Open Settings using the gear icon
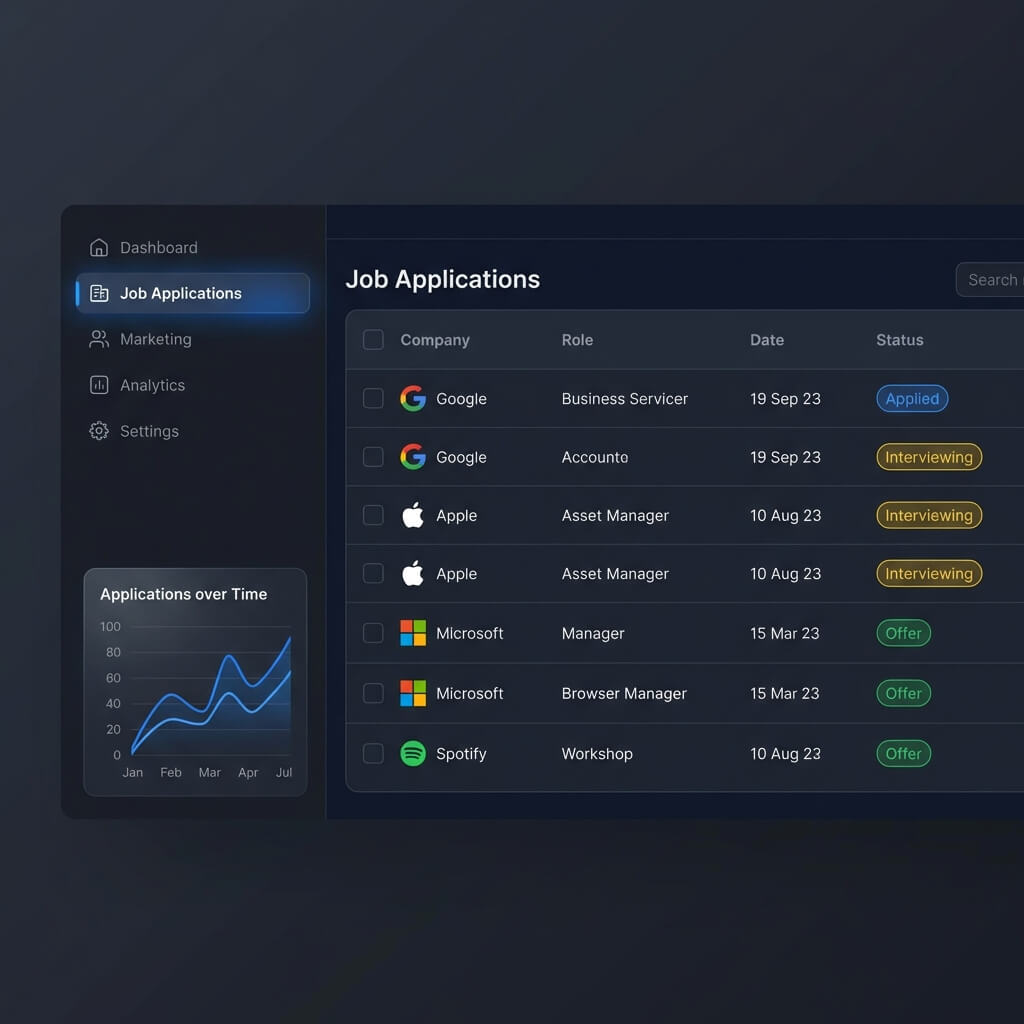 click(98, 431)
